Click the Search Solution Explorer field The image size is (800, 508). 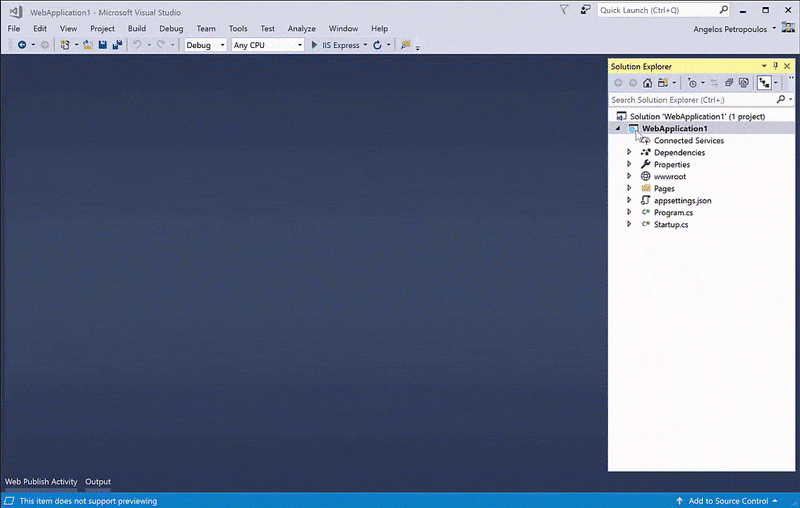(x=690, y=100)
